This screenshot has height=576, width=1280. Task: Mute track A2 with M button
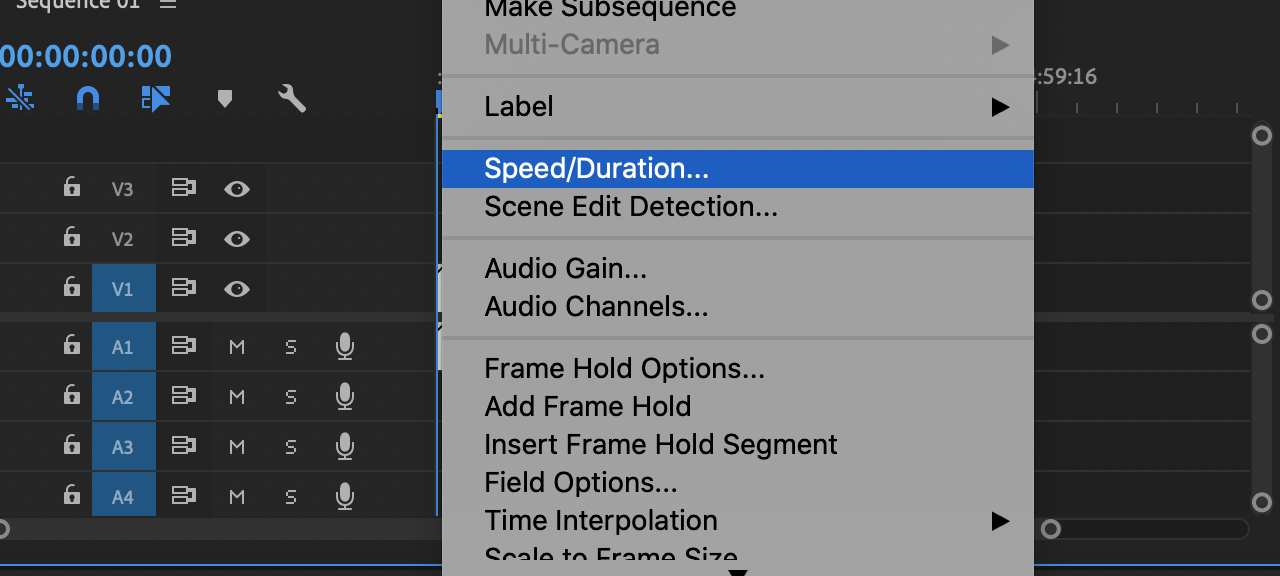(237, 397)
